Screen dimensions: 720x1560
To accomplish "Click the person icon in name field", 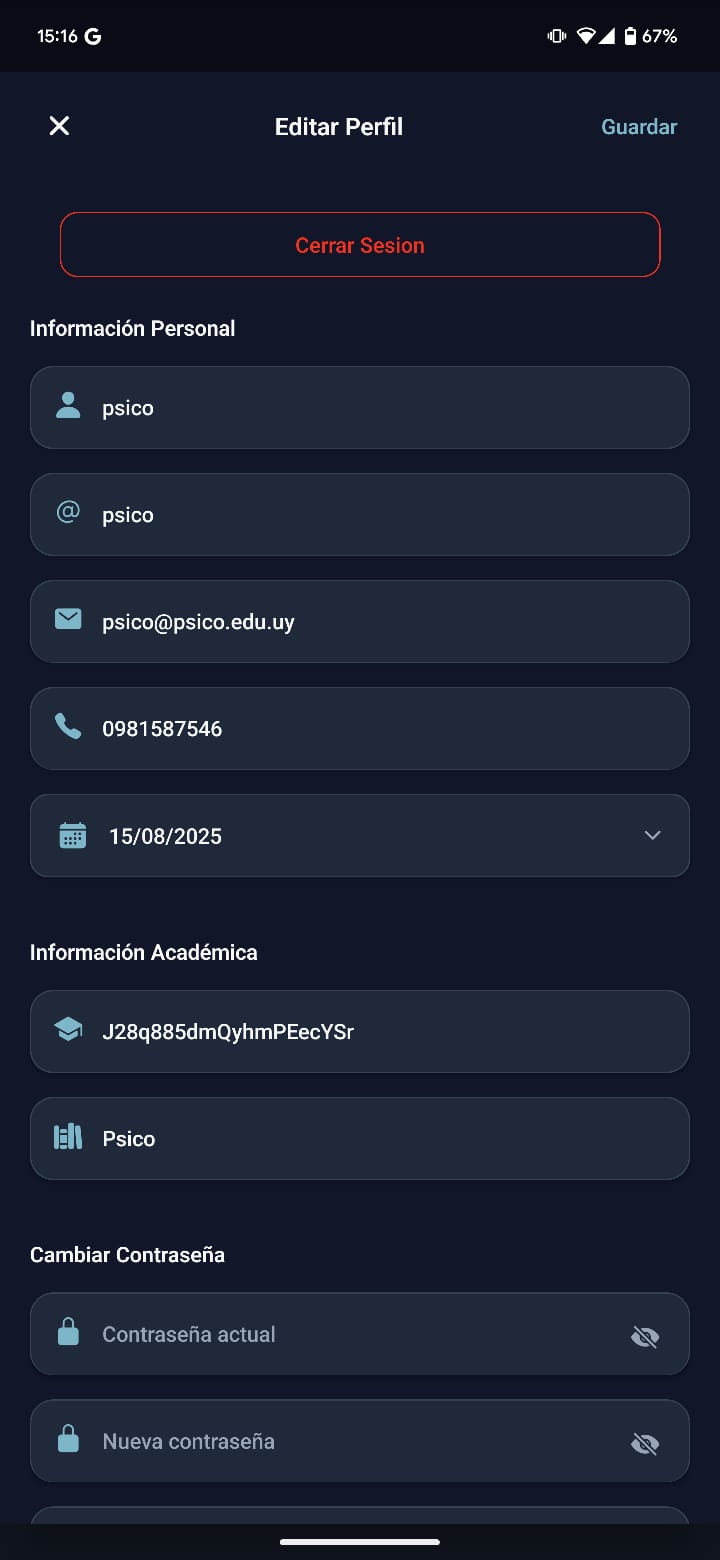I will tap(68, 406).
